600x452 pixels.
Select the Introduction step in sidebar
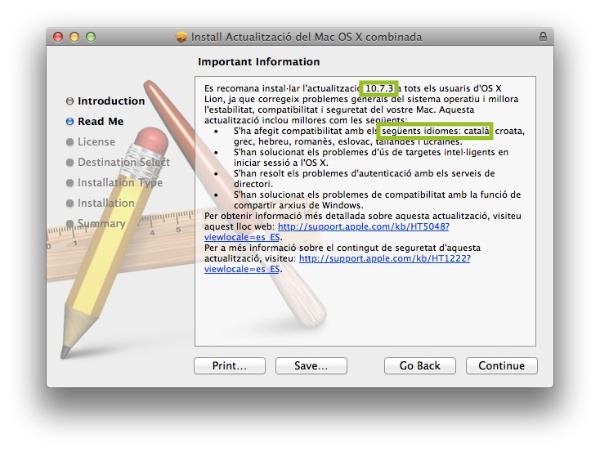tap(111, 101)
